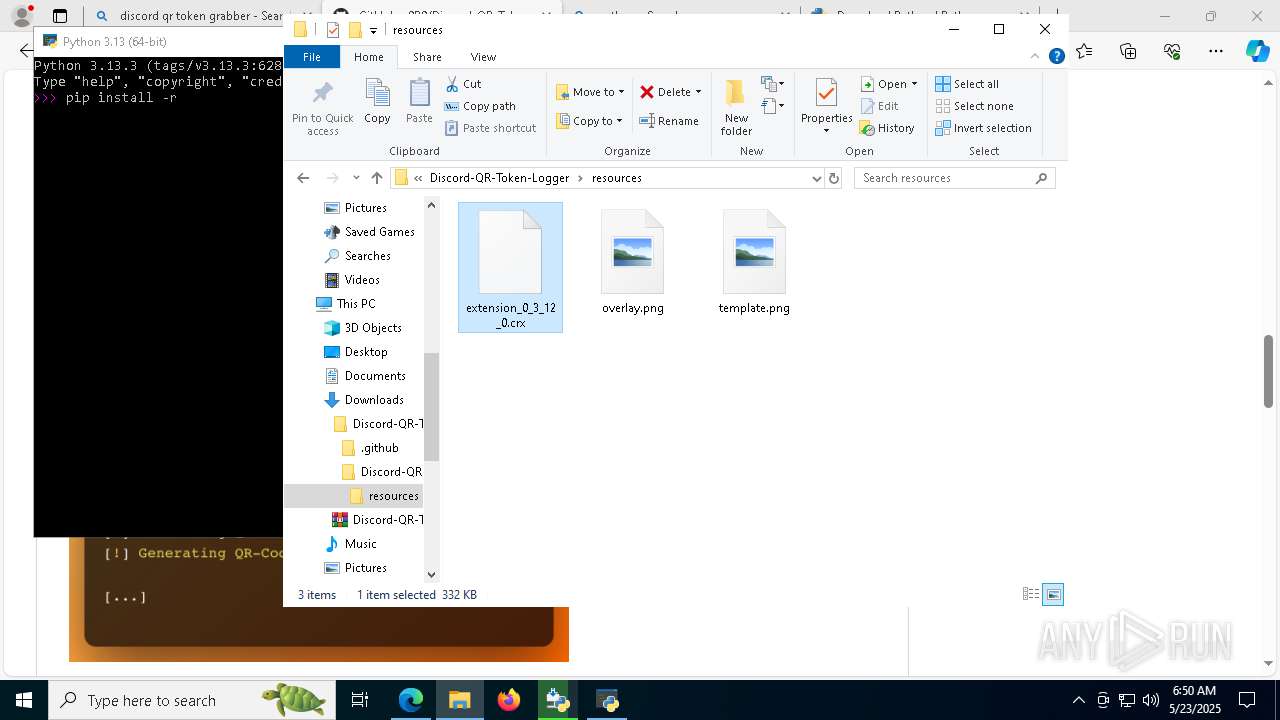Select Documents in navigation pane
The image size is (1280, 720).
point(365,376)
